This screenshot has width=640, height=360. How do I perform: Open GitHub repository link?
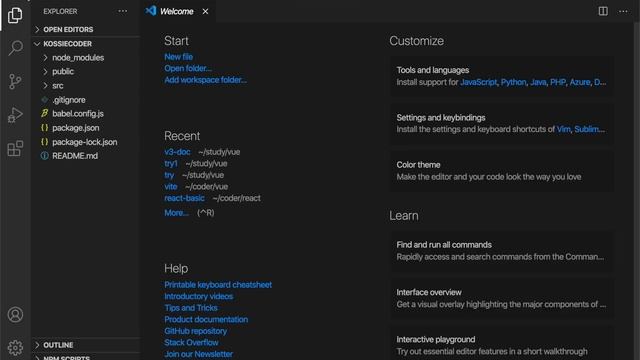(196, 331)
